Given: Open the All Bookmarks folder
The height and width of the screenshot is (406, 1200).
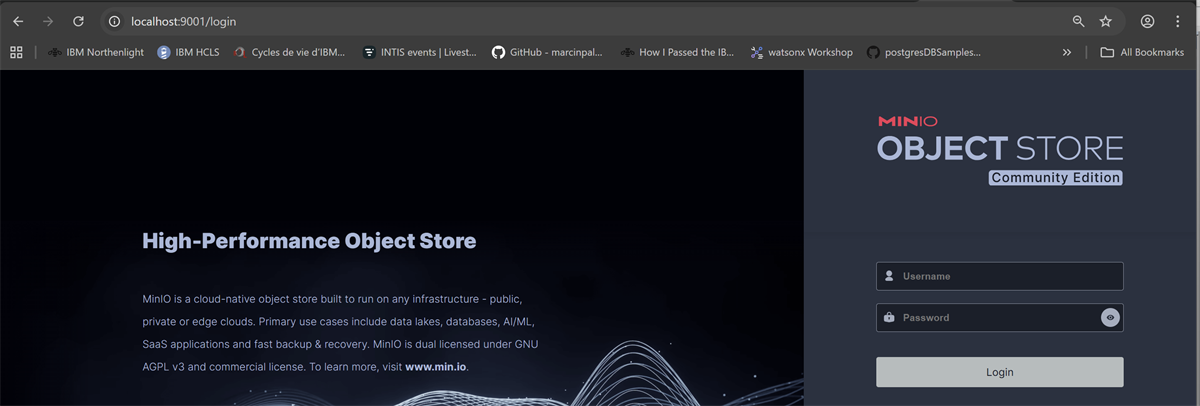Looking at the screenshot, I should click(x=1141, y=52).
